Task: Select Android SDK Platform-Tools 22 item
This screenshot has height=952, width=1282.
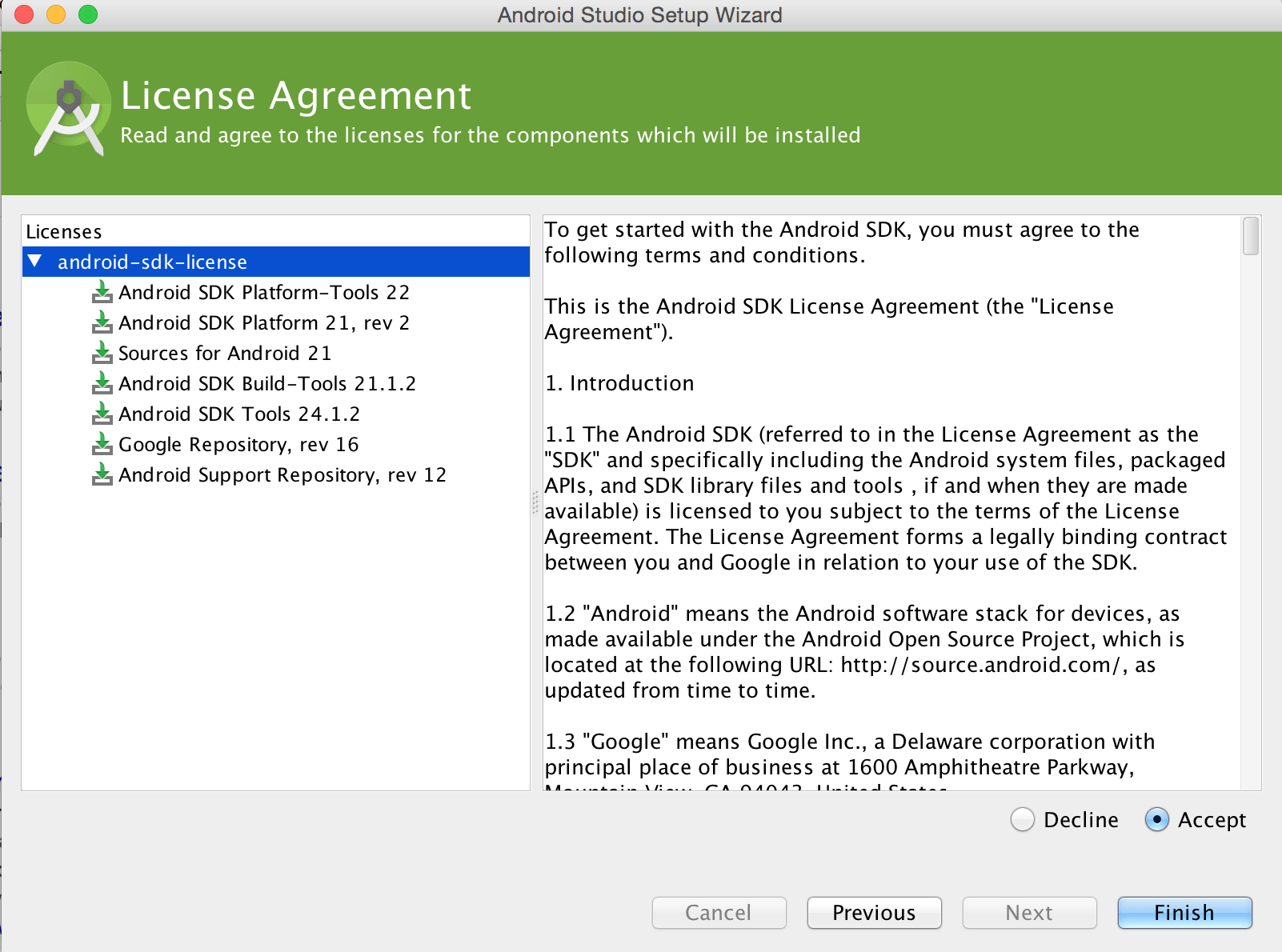Action: click(x=264, y=292)
